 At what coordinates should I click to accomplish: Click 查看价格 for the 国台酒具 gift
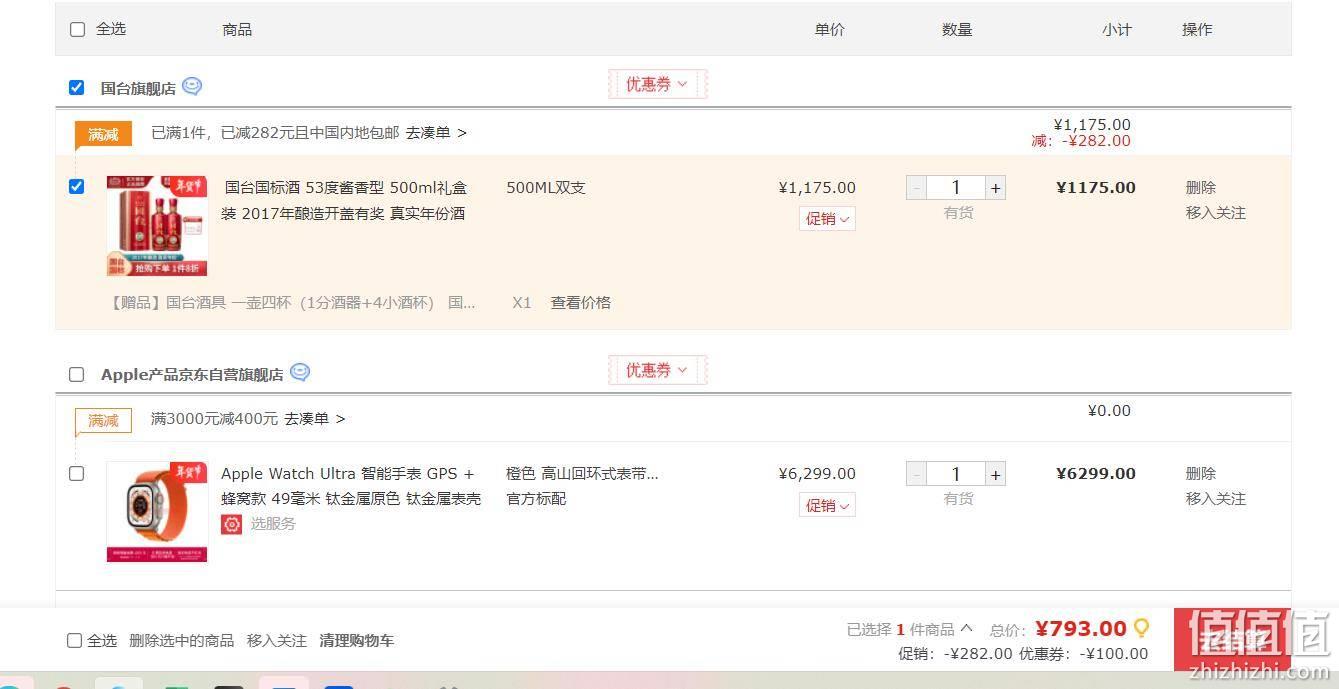581,302
